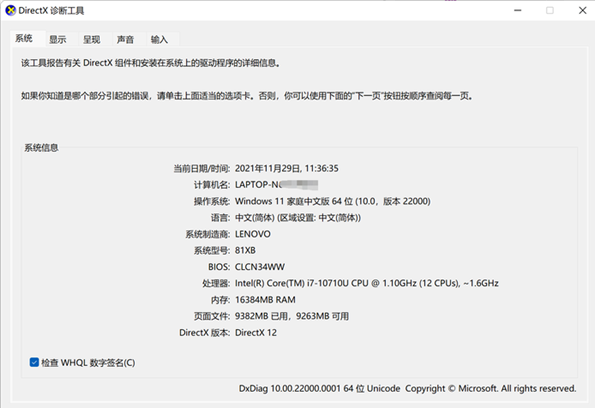Click the 系统制造商 label
Viewport: 595px width, 408px height.
pyautogui.click(x=208, y=234)
